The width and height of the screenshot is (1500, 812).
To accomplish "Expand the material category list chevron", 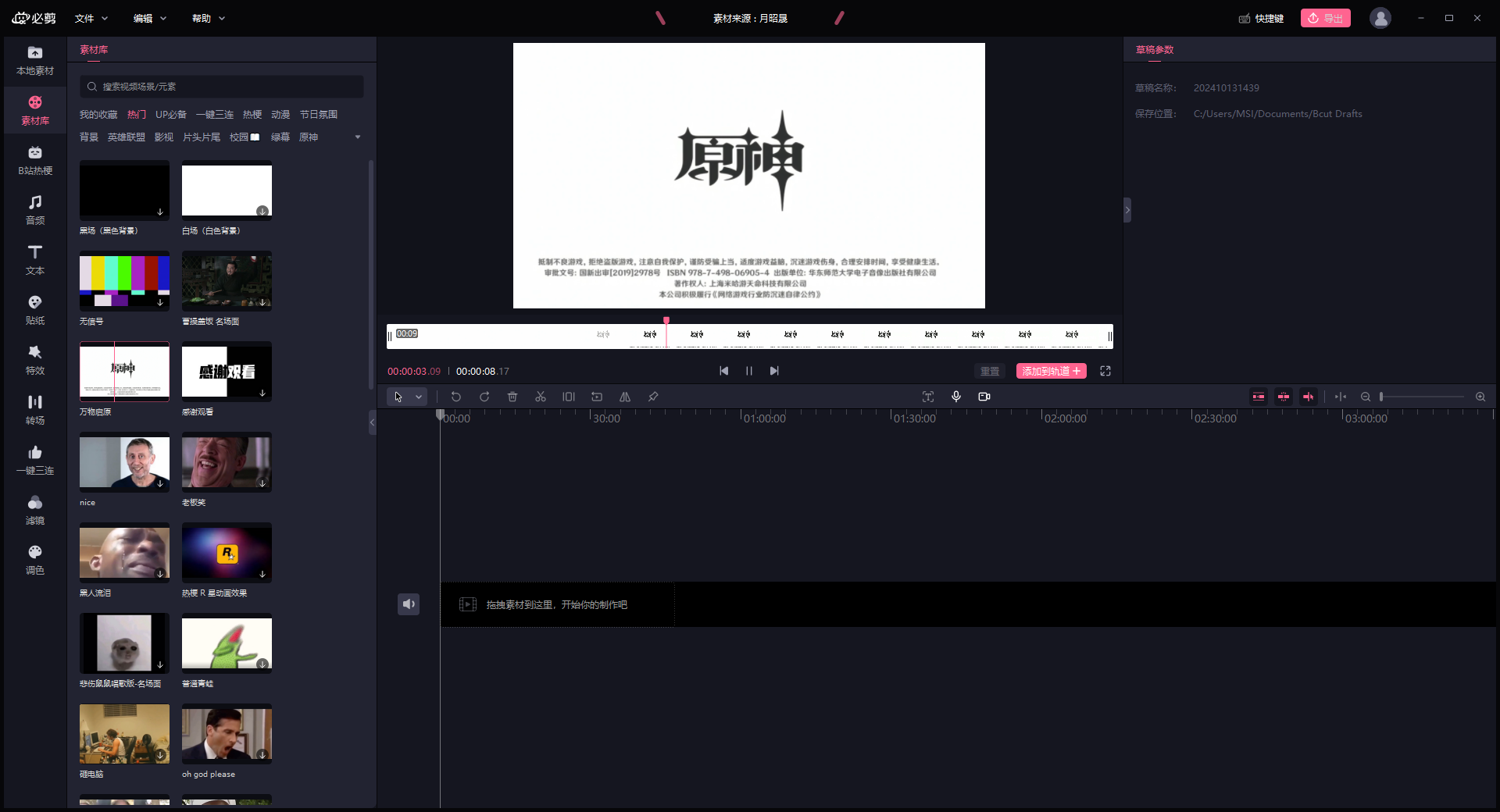I will click(358, 137).
